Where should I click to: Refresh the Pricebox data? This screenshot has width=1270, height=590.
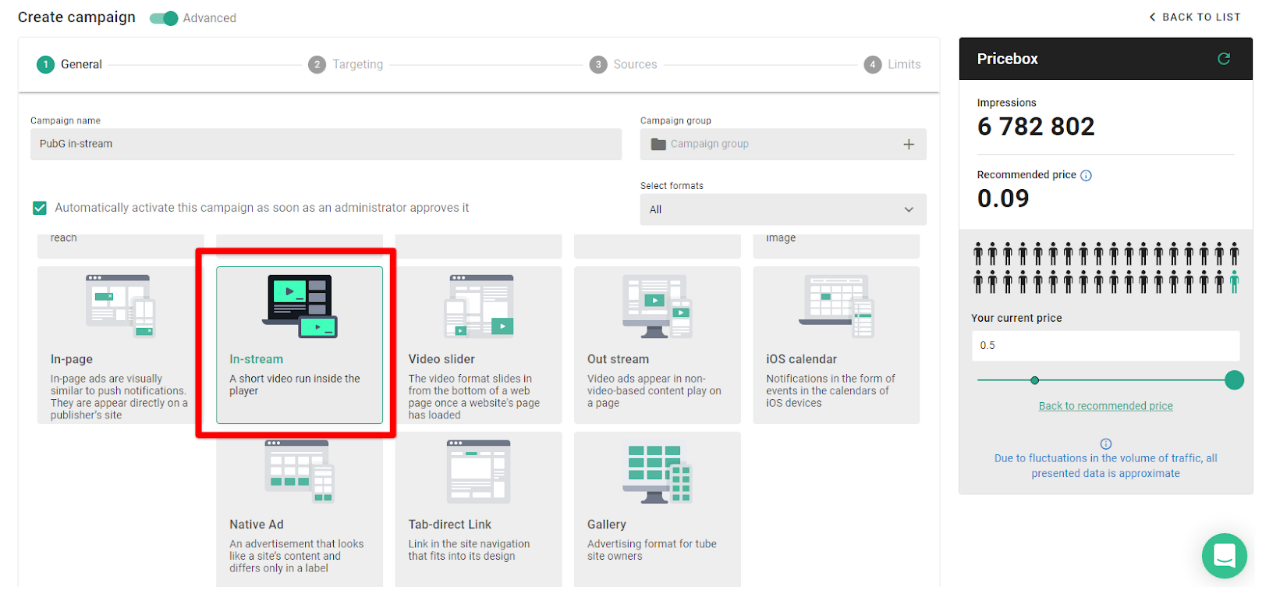(1223, 58)
